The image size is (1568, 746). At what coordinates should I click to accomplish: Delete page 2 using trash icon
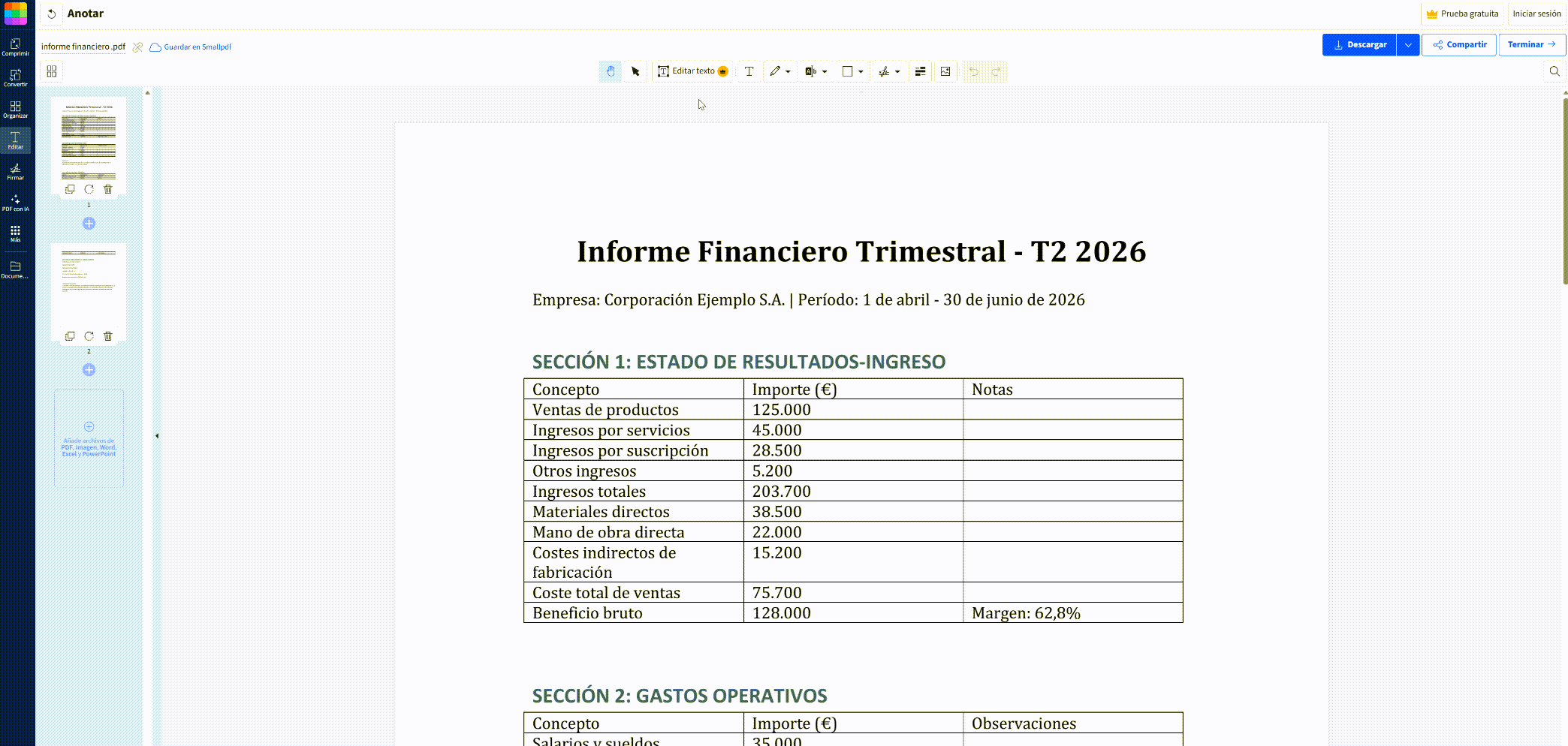108,336
